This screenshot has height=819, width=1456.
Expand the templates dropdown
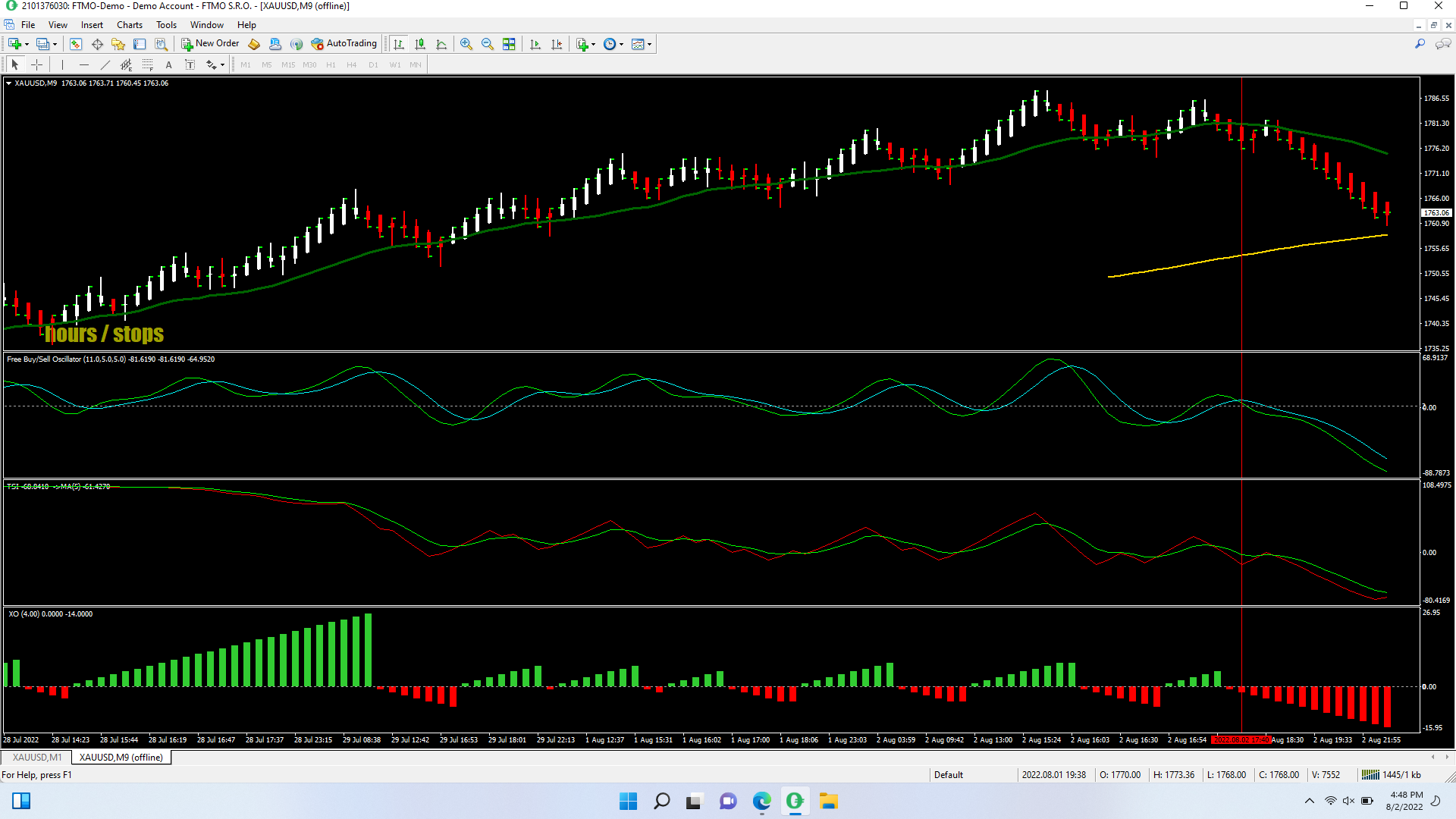[x=650, y=44]
